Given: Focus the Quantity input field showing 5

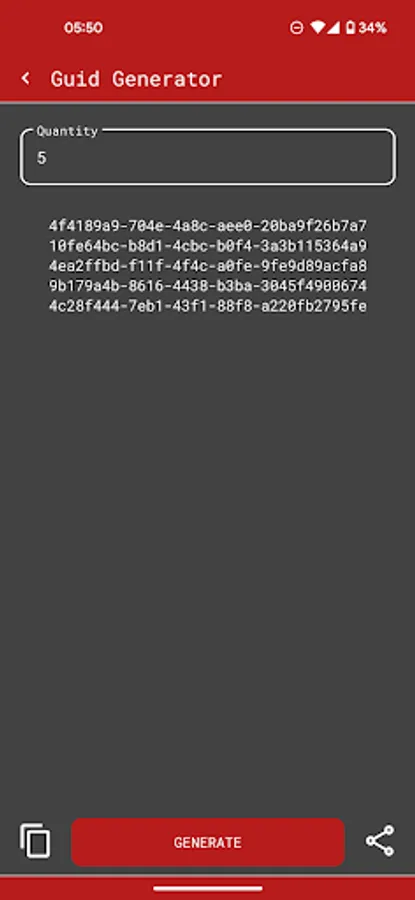Looking at the screenshot, I should pyautogui.click(x=208, y=157).
